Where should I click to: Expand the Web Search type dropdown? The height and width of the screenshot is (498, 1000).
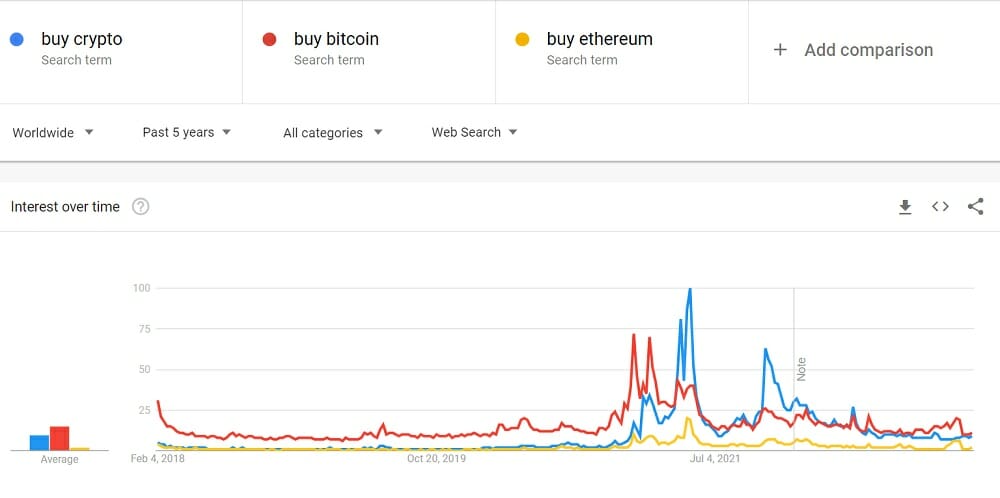(x=475, y=132)
